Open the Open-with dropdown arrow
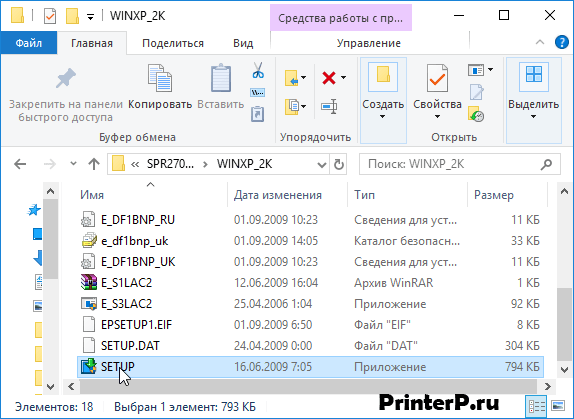 click(491, 70)
